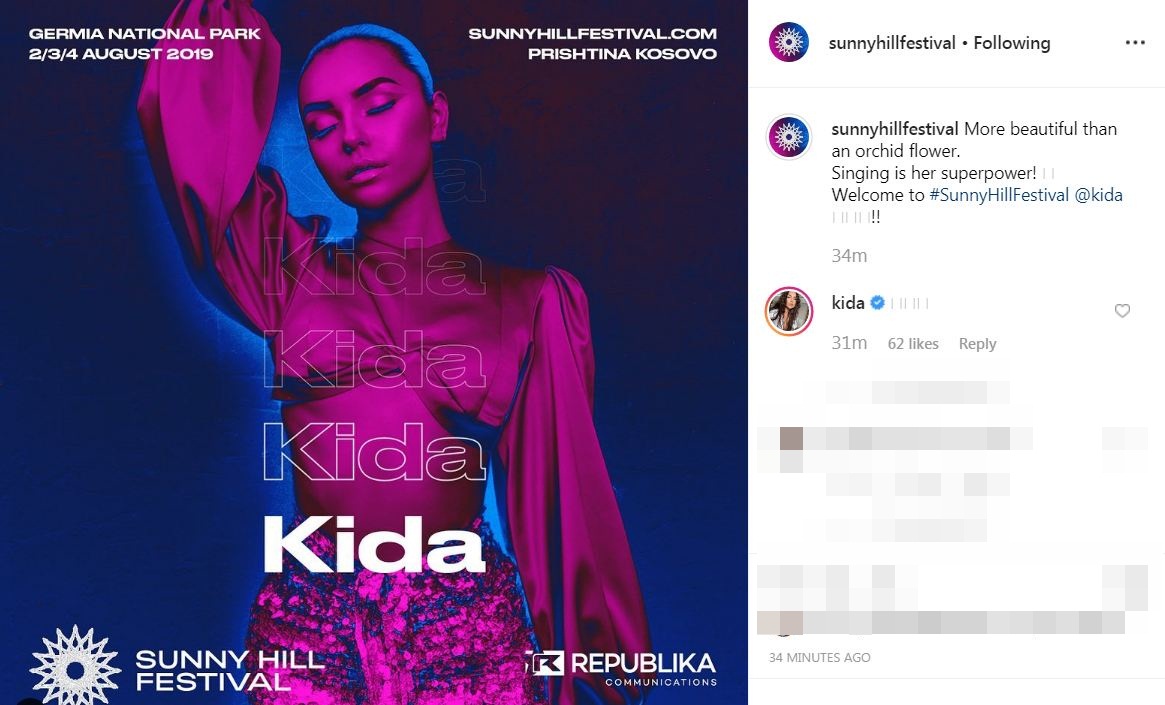Open the sunnyhillfestival username in the header

[x=892, y=43]
